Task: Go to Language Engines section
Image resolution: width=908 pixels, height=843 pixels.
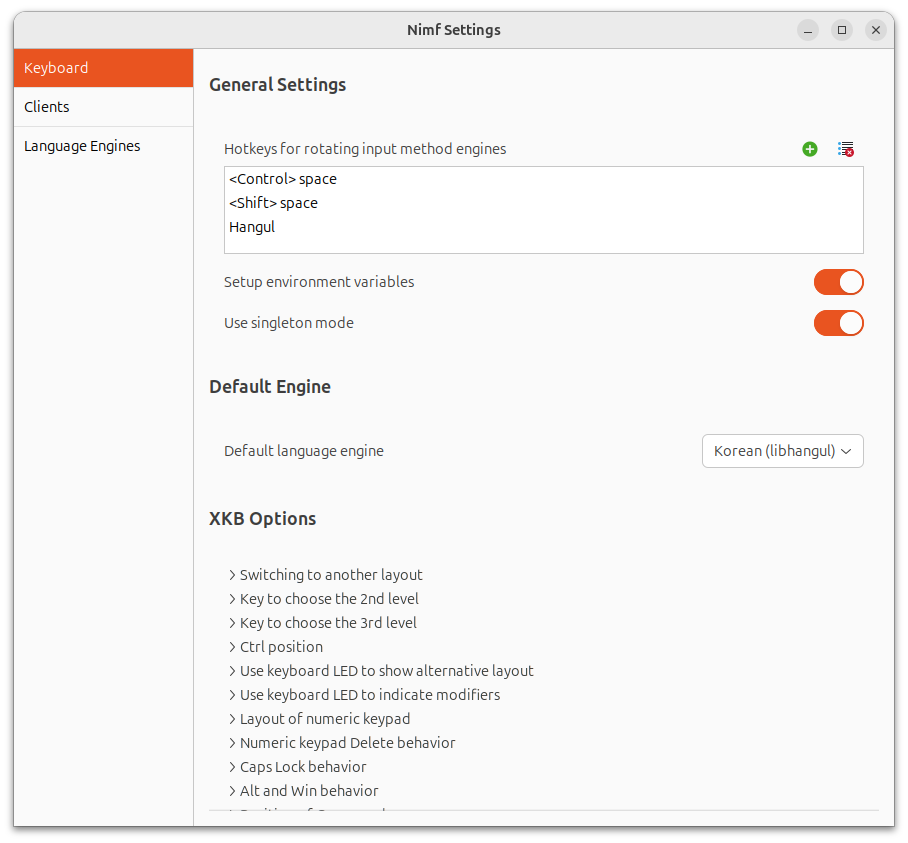Action: click(103, 146)
